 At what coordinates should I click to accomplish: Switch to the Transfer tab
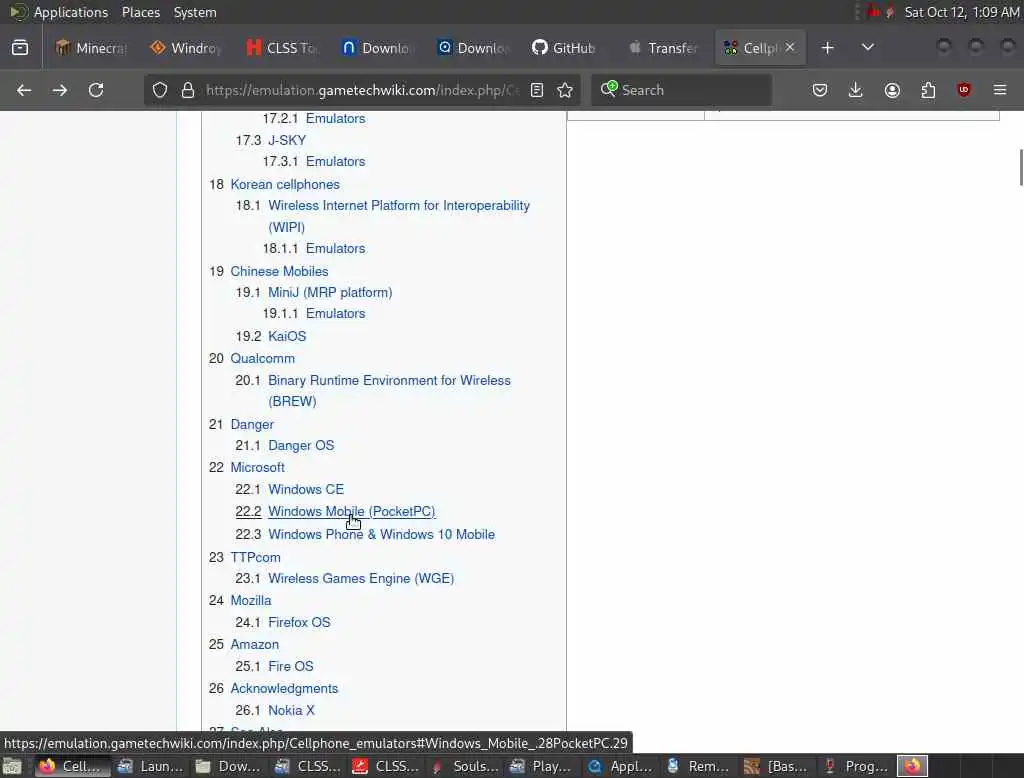[663, 48]
